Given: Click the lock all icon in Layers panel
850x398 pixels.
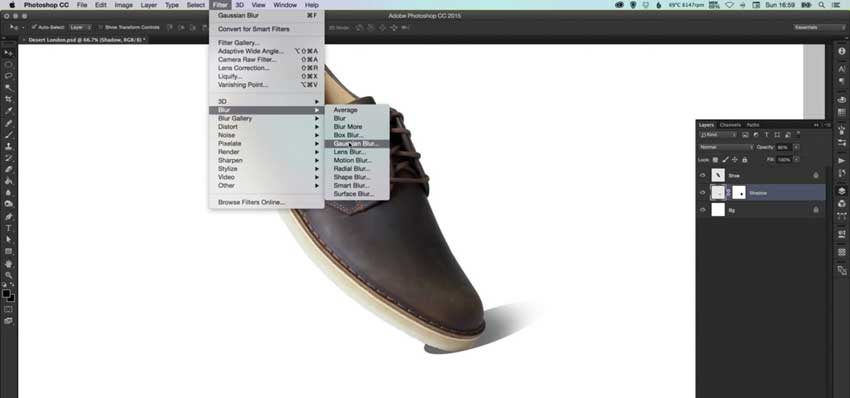Looking at the screenshot, I should point(744,160).
